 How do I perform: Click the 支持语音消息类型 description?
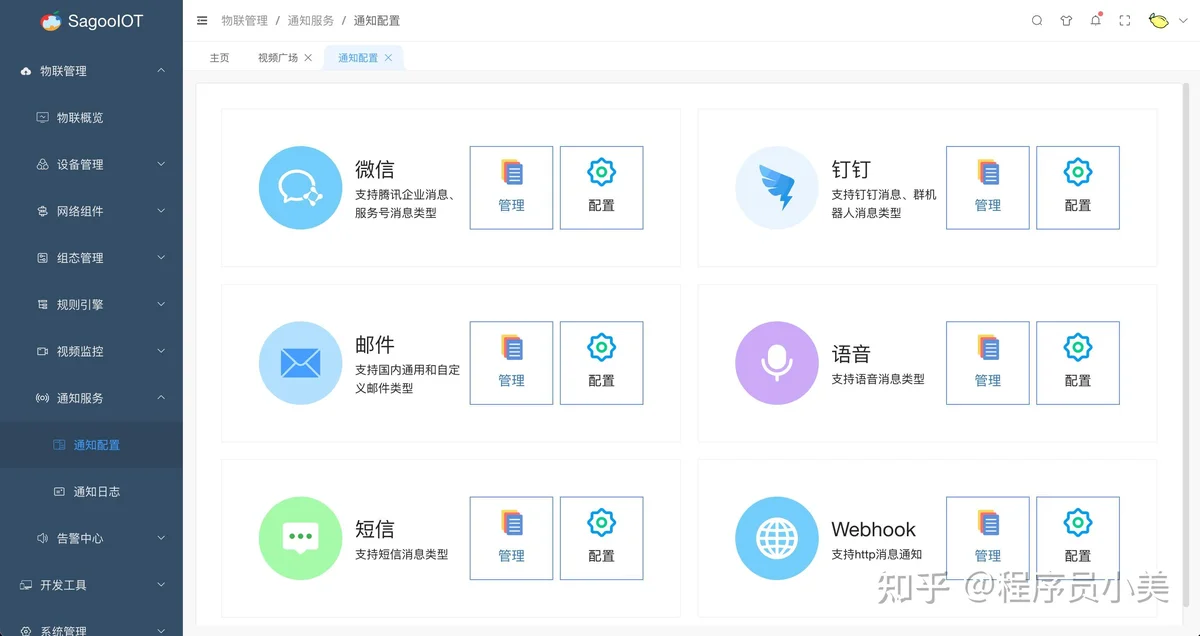click(878, 379)
